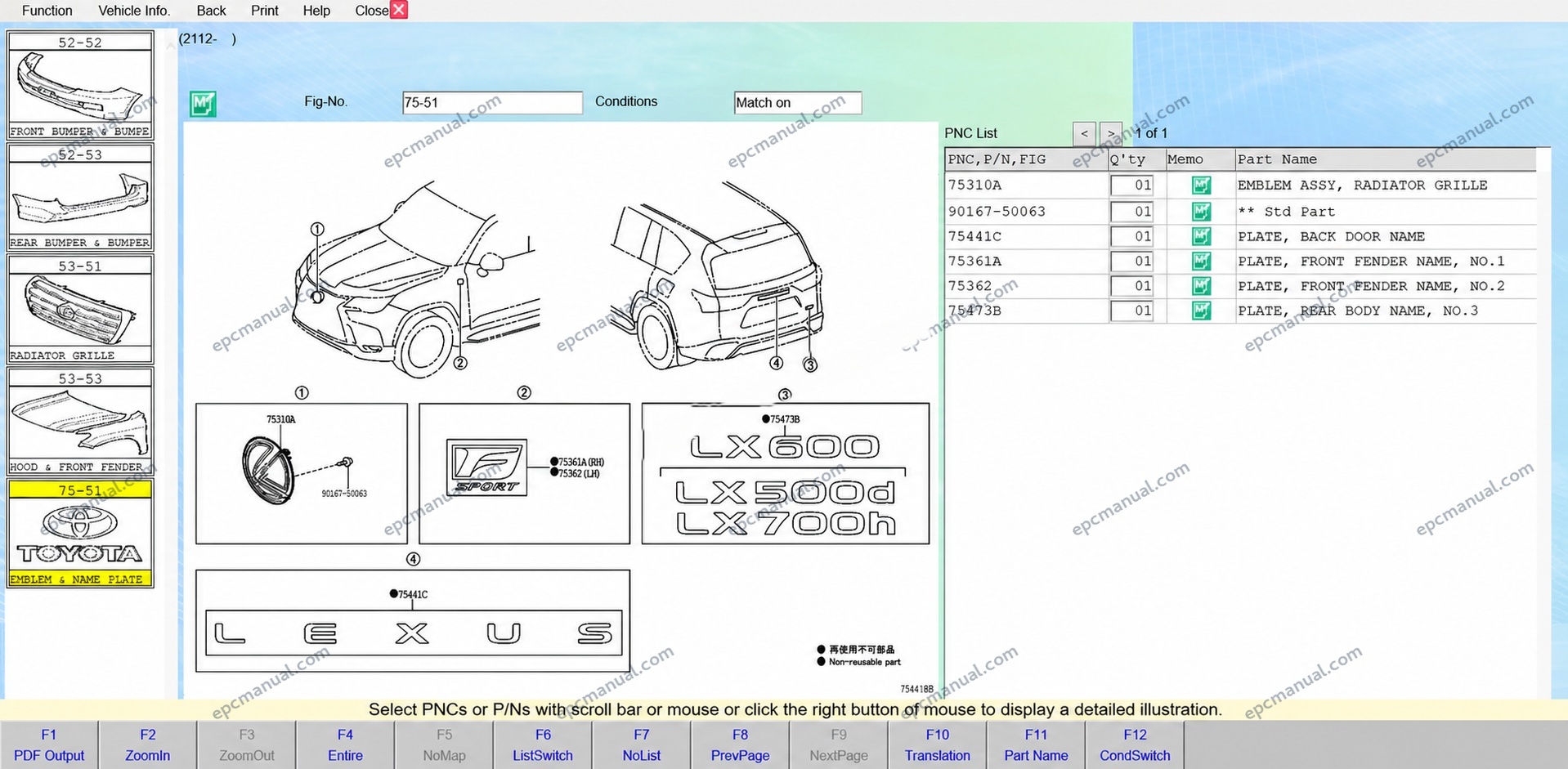Click the Fig-No. input field
The height and width of the screenshot is (769, 1568).
[x=492, y=103]
